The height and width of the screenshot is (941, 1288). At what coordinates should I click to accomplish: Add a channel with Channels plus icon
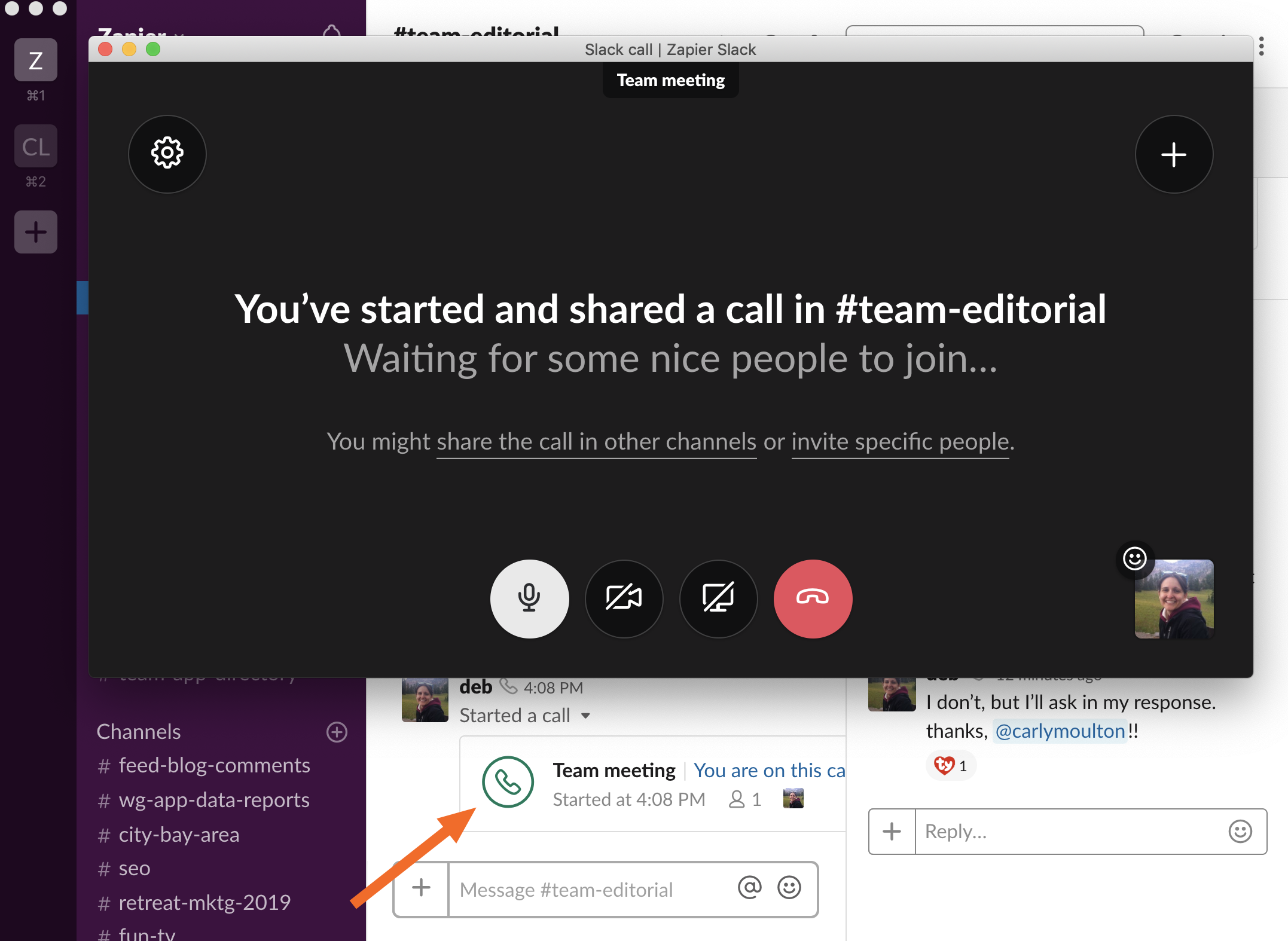coord(337,732)
